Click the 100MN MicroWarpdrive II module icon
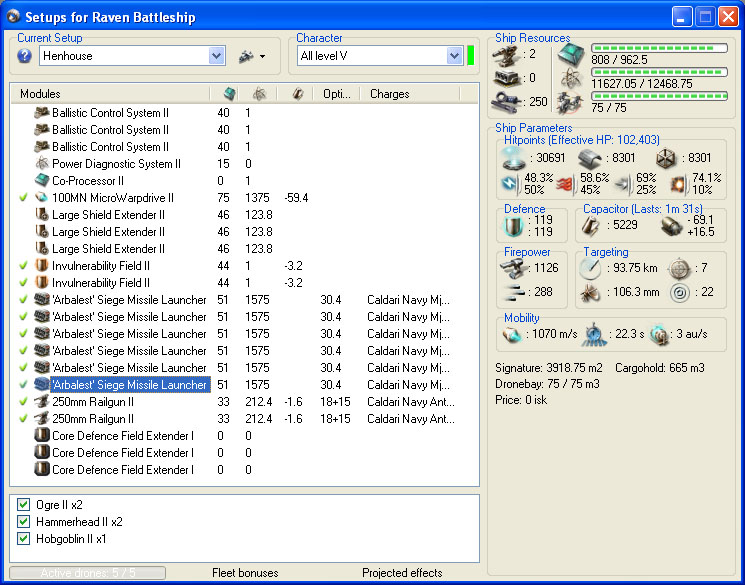The width and height of the screenshot is (745, 585). 42,198
